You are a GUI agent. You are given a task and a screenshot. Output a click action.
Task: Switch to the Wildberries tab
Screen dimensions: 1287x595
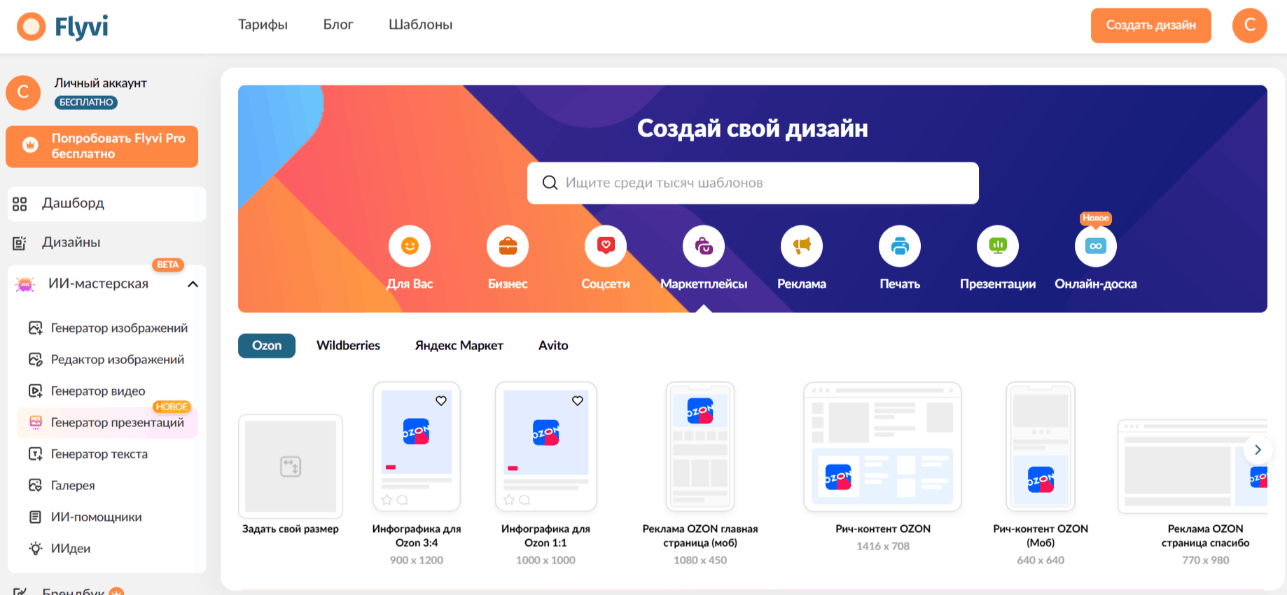[348, 346]
